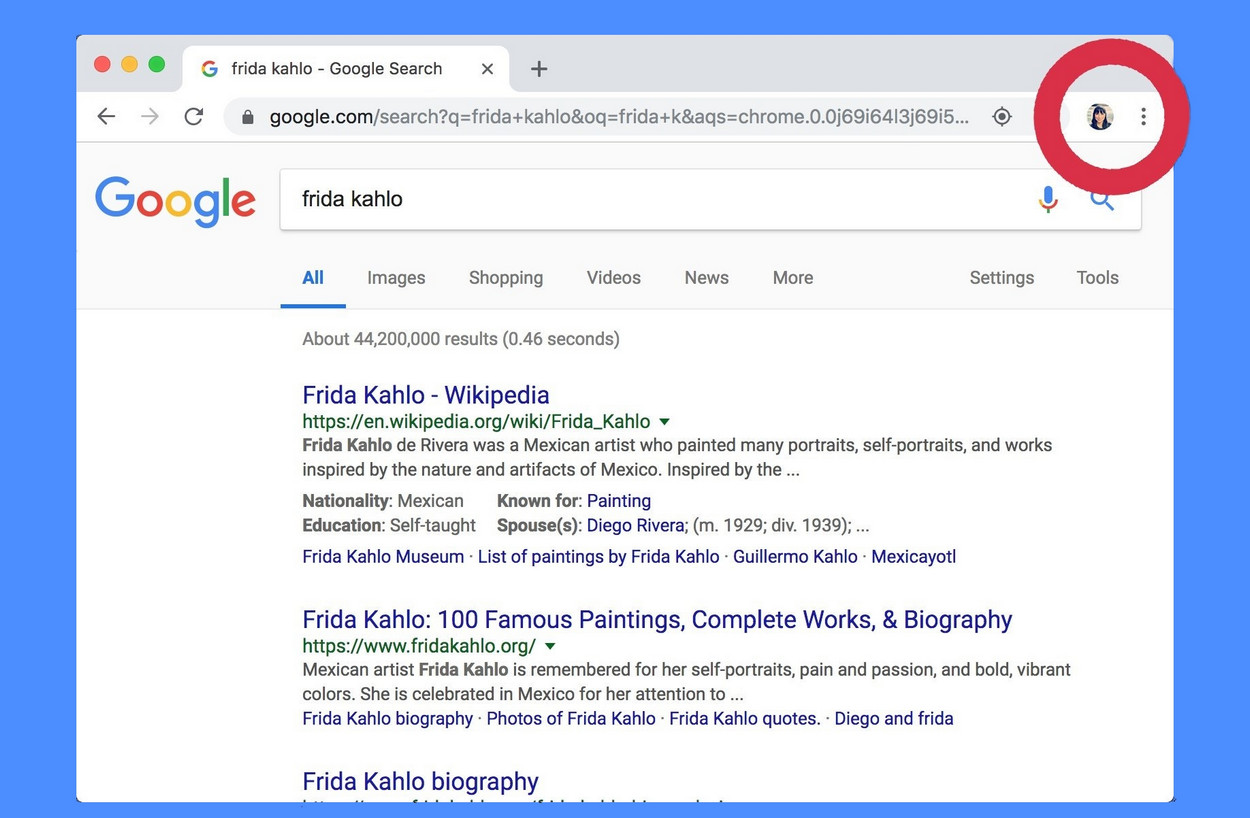Click the blue search magnifier icon

[1102, 199]
